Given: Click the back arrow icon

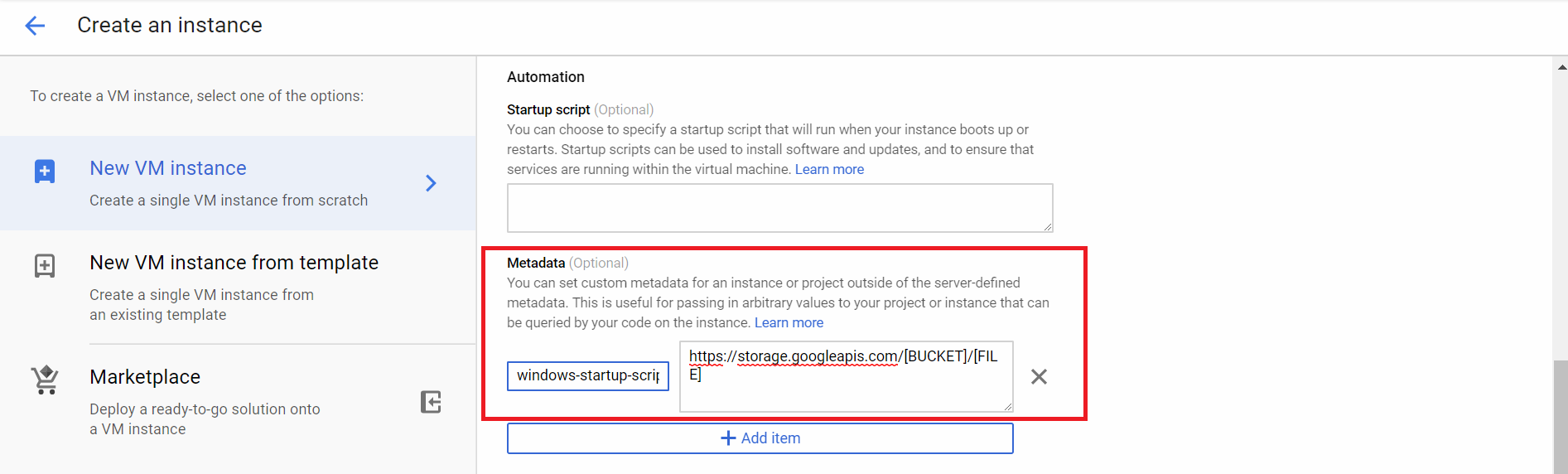Looking at the screenshot, I should tap(35, 26).
